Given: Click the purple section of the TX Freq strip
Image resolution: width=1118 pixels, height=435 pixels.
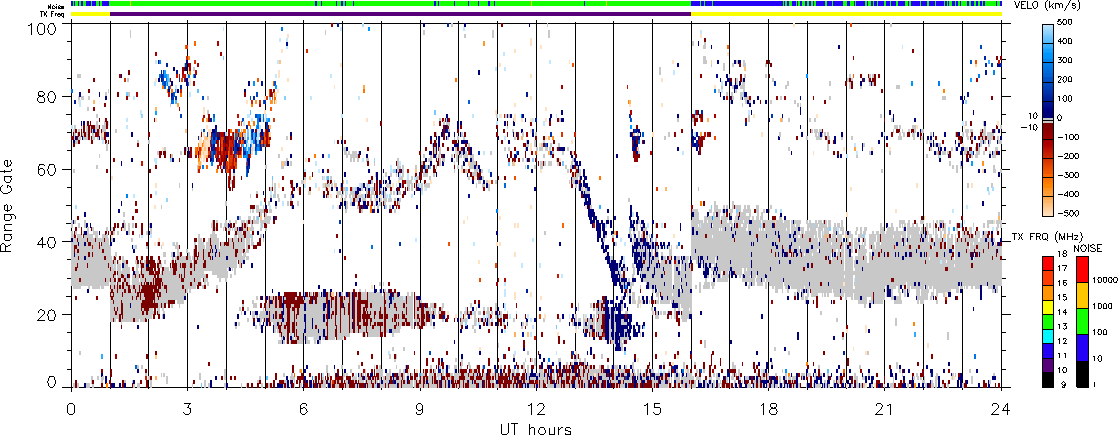Looking at the screenshot, I should [x=400, y=14].
